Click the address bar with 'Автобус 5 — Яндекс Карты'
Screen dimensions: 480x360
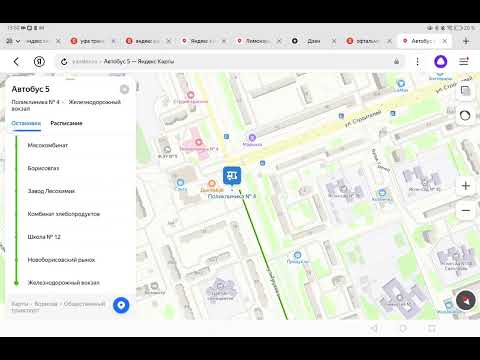230,61
